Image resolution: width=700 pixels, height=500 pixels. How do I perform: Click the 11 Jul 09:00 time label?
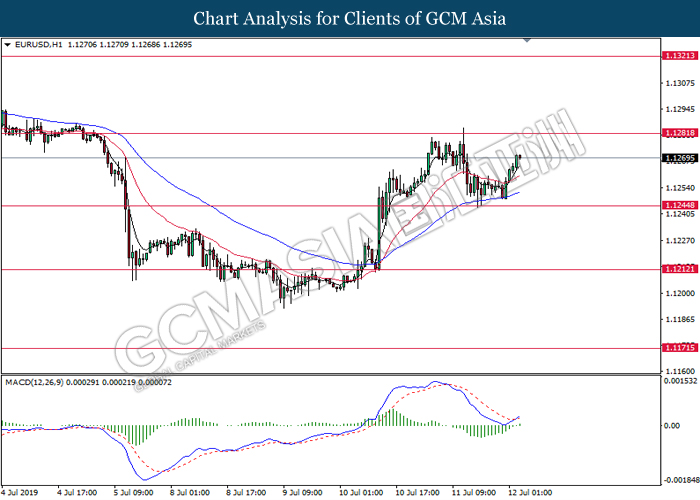[473, 493]
